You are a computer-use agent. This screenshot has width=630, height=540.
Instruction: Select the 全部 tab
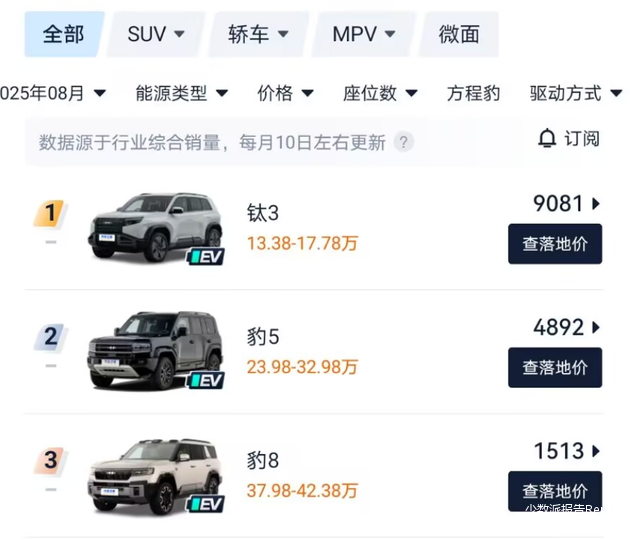click(63, 34)
